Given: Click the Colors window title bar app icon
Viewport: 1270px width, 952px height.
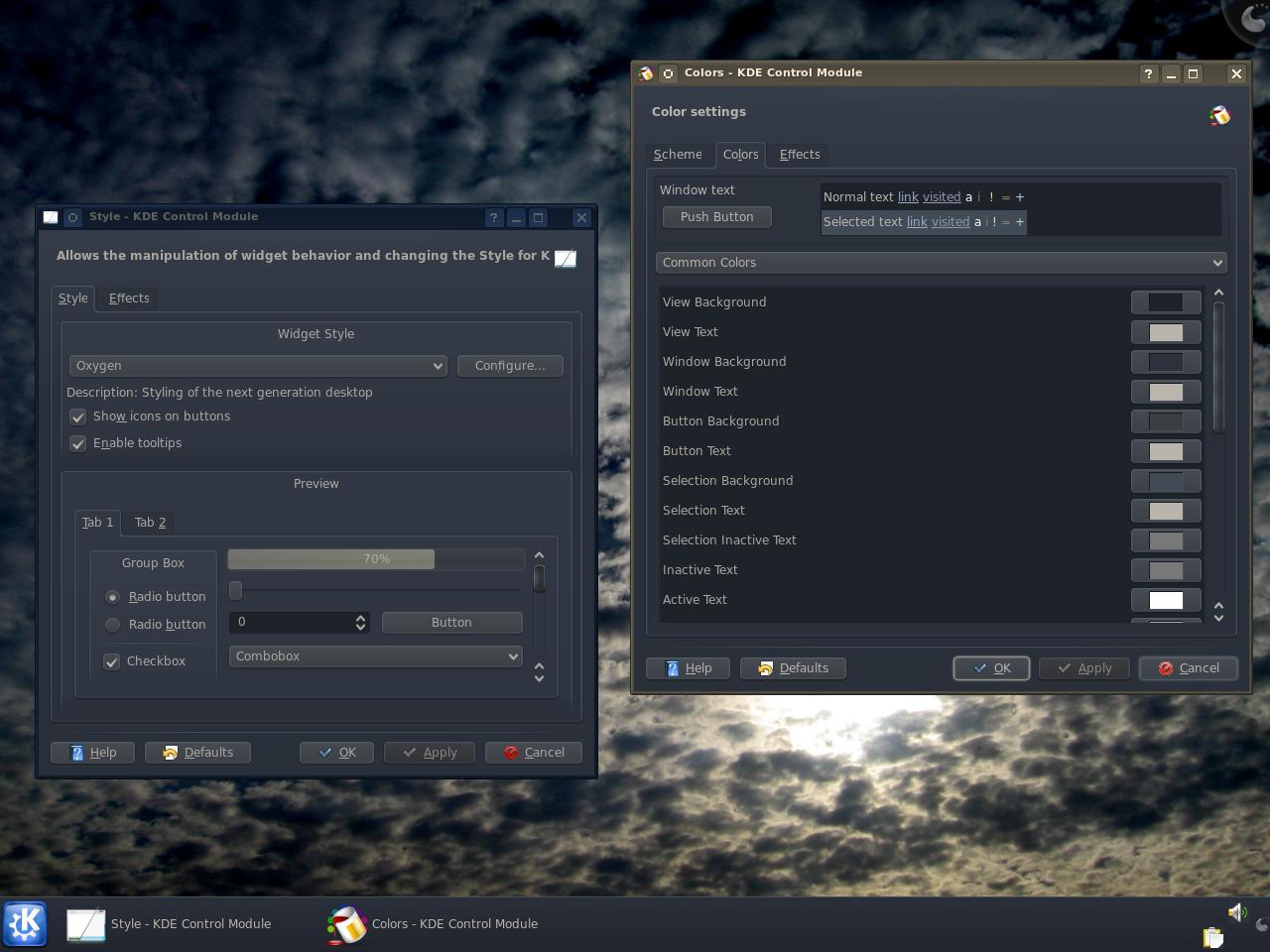Looking at the screenshot, I should (x=646, y=73).
